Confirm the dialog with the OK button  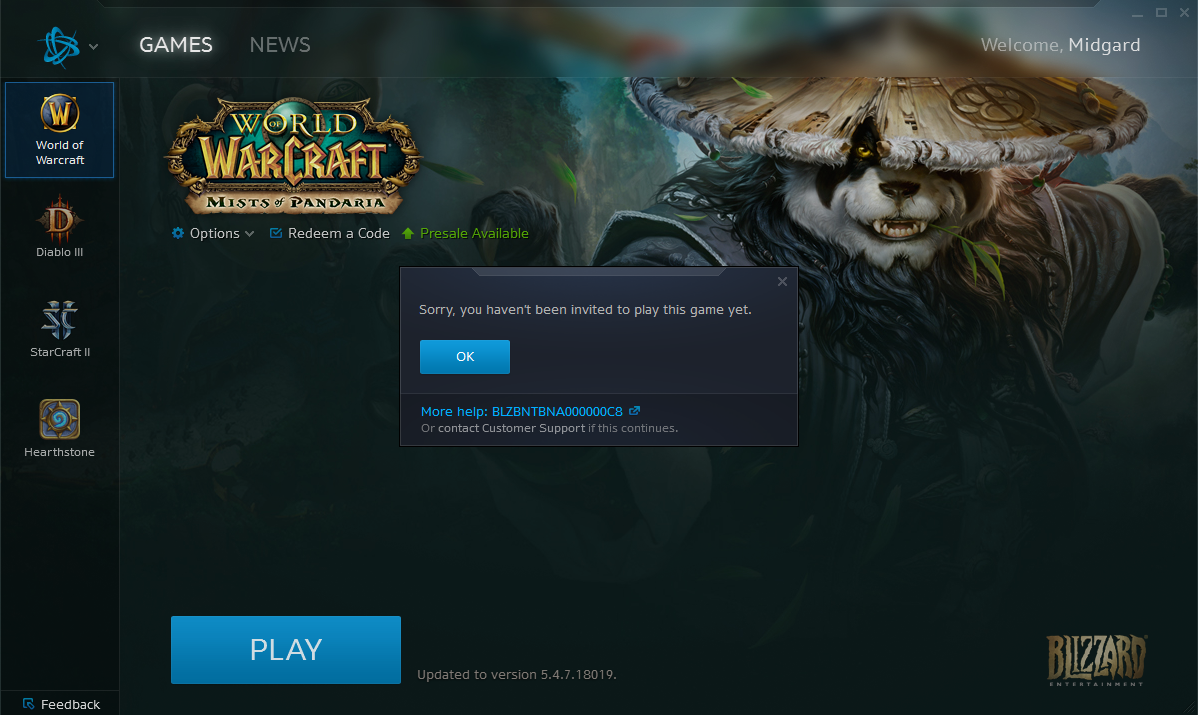click(465, 357)
